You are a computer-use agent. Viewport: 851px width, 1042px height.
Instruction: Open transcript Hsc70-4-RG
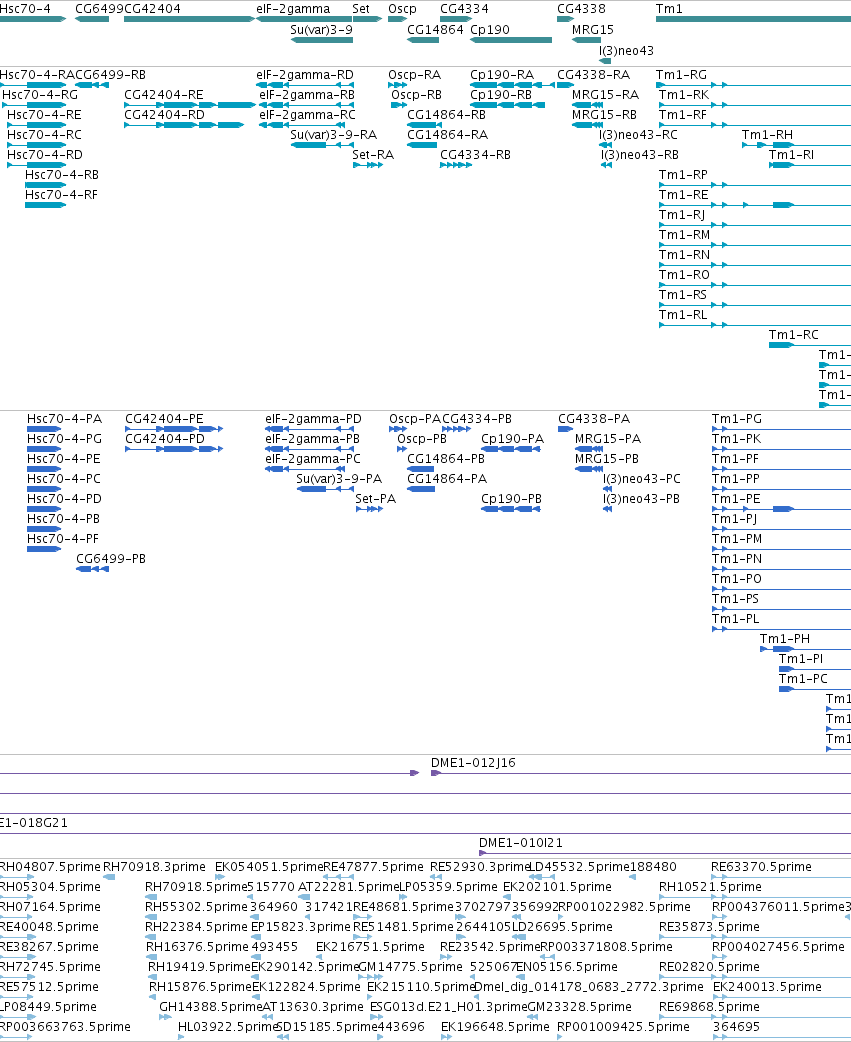[40, 94]
